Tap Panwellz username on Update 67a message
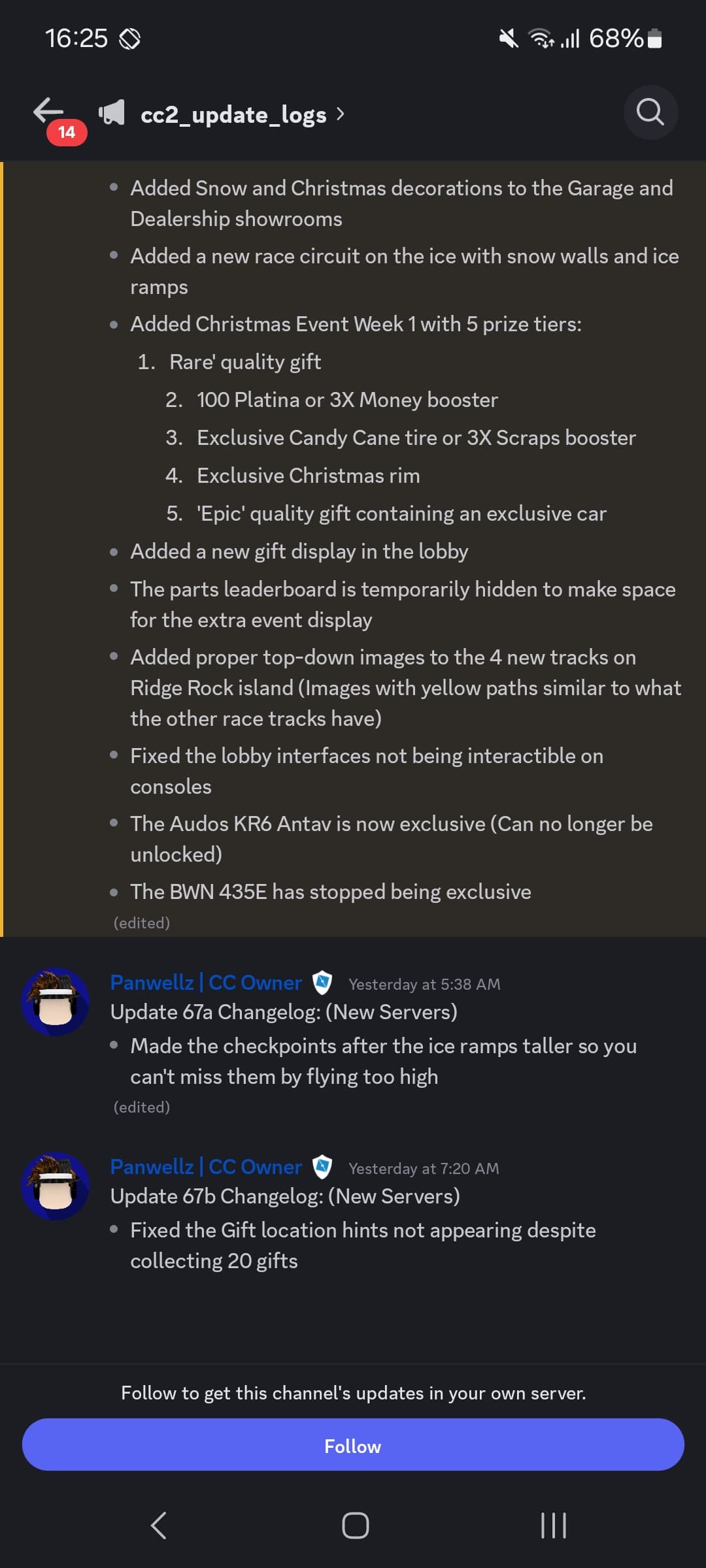This screenshot has height=1568, width=706. pyautogui.click(x=206, y=983)
